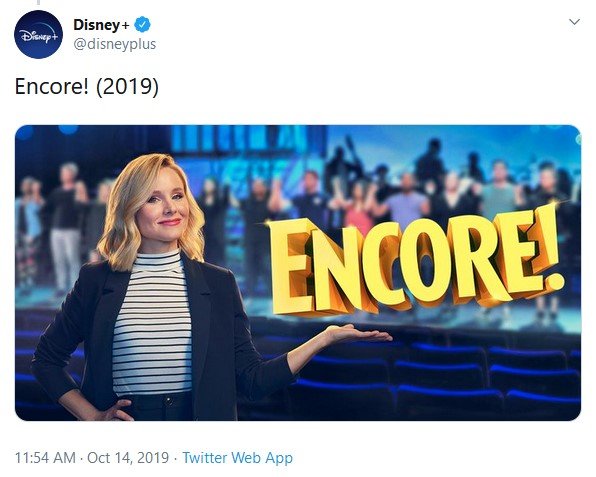Click the host's outstretched open hand
Image resolution: width=596 pixels, height=477 pixels.
(x=359, y=334)
